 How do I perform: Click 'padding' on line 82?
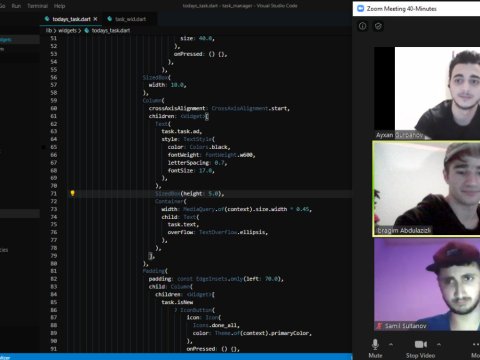click(x=160, y=279)
